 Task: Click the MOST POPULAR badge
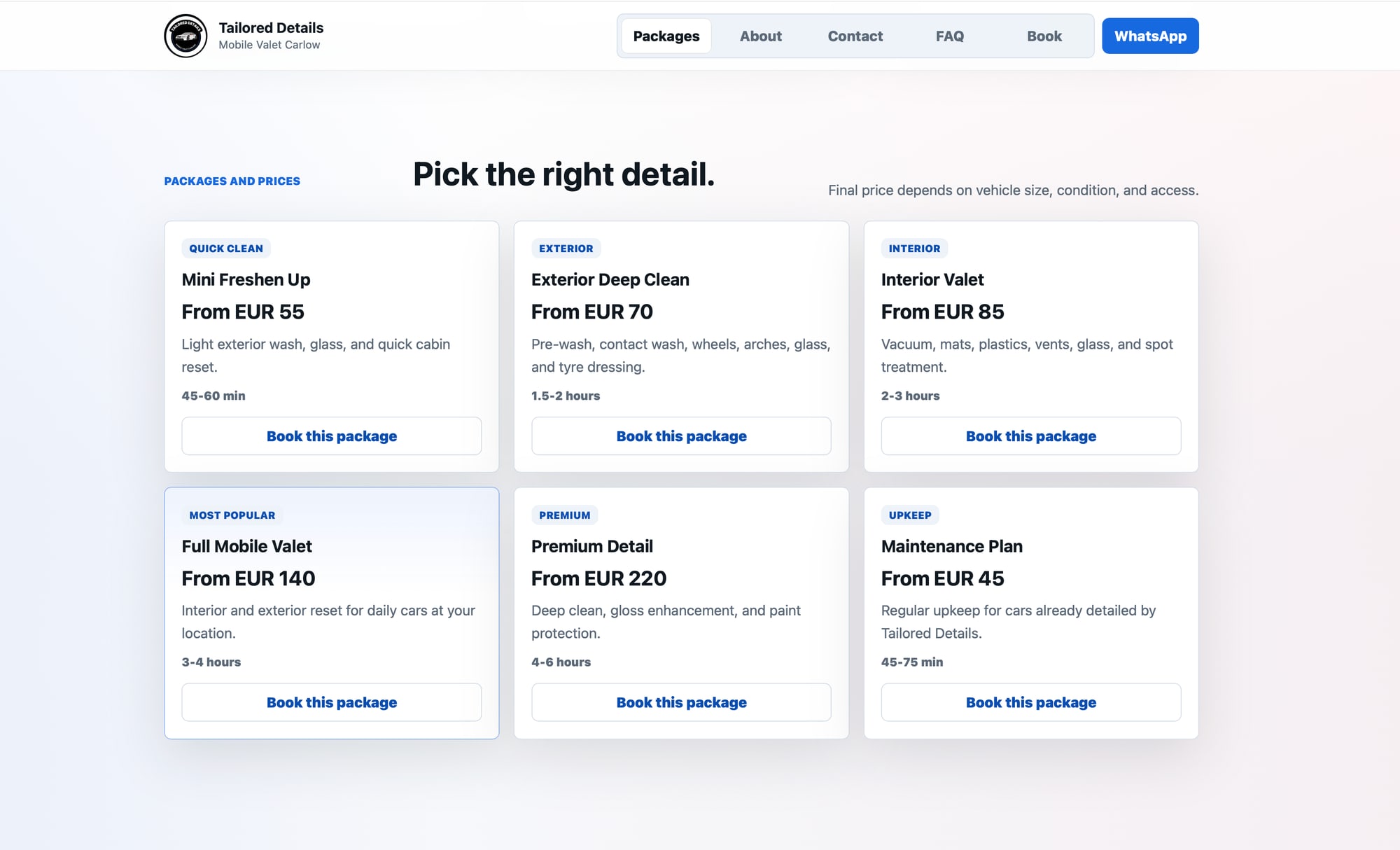pos(232,515)
